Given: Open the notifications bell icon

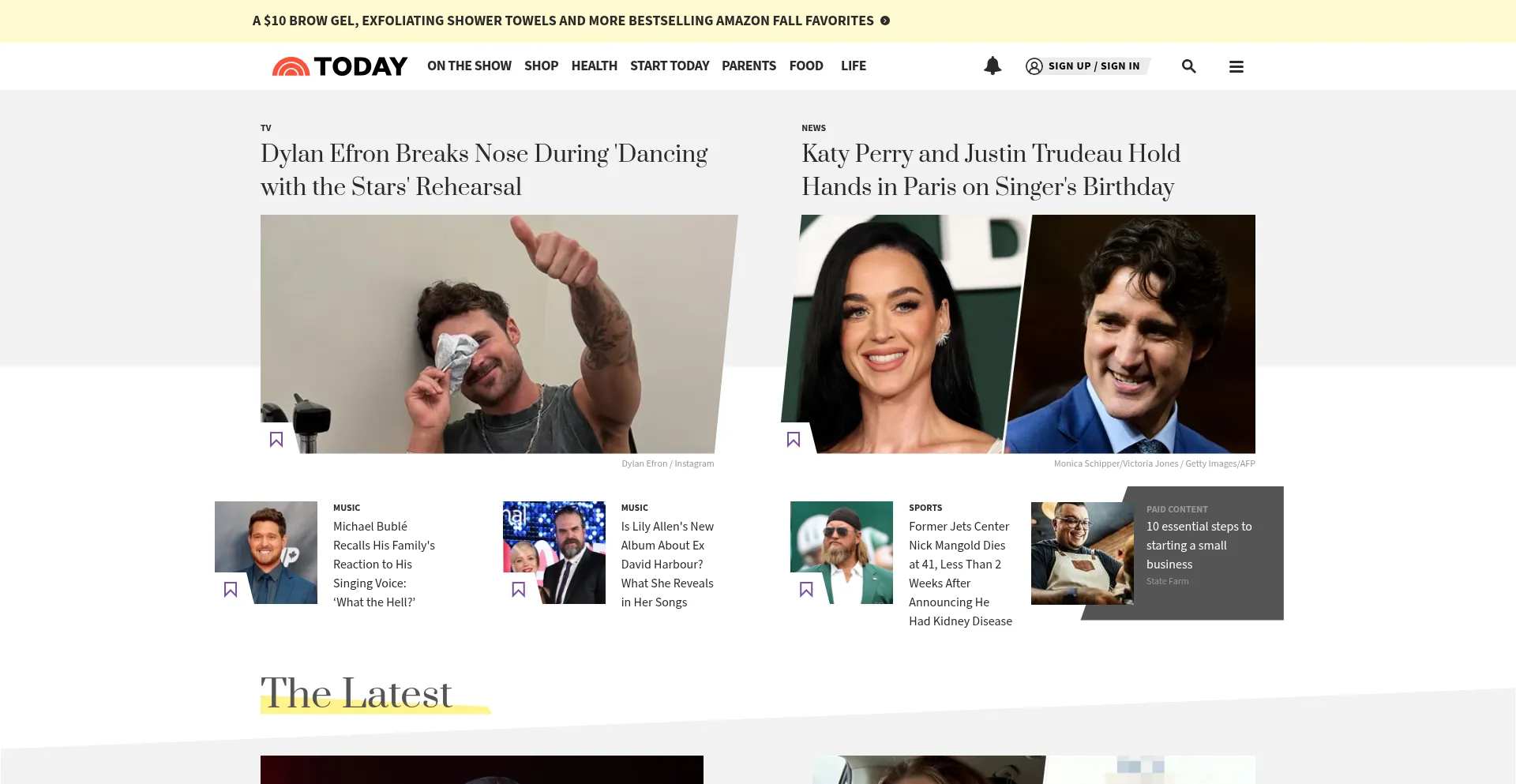Looking at the screenshot, I should [x=993, y=66].
